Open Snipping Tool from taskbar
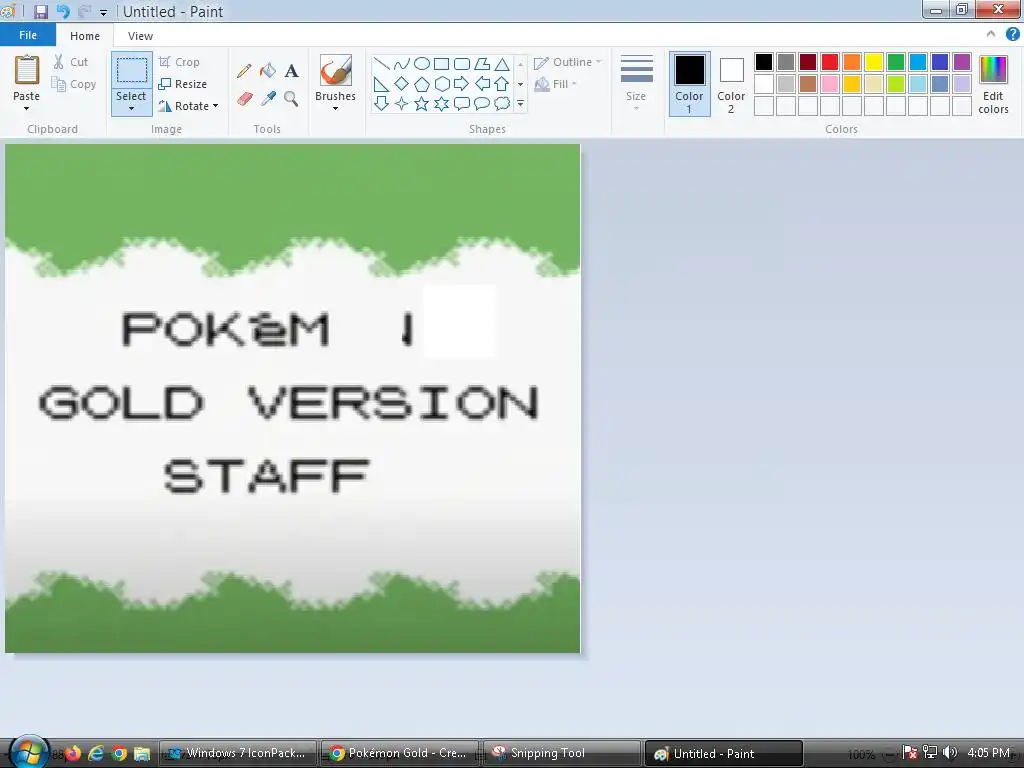Screen dimensions: 1024x768 point(563,753)
